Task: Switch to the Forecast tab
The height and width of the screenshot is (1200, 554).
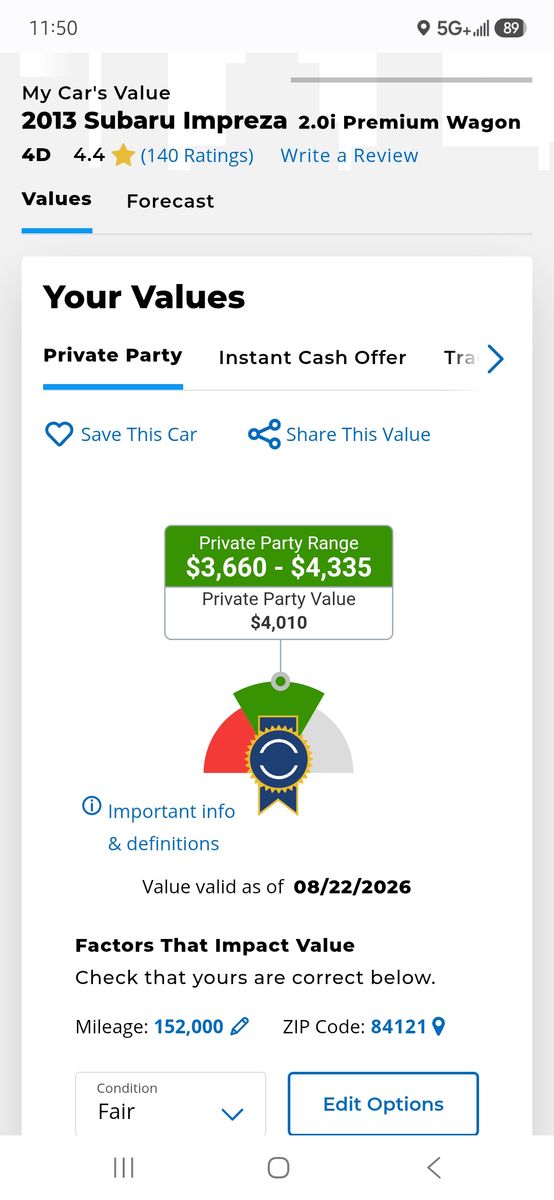Action: 170,201
